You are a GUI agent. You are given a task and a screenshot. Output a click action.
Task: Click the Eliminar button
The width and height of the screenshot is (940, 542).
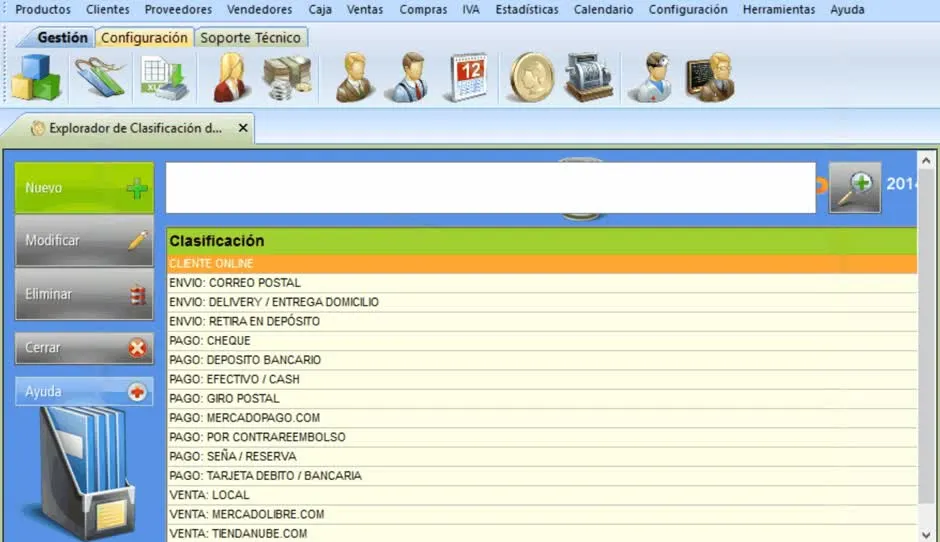84,294
